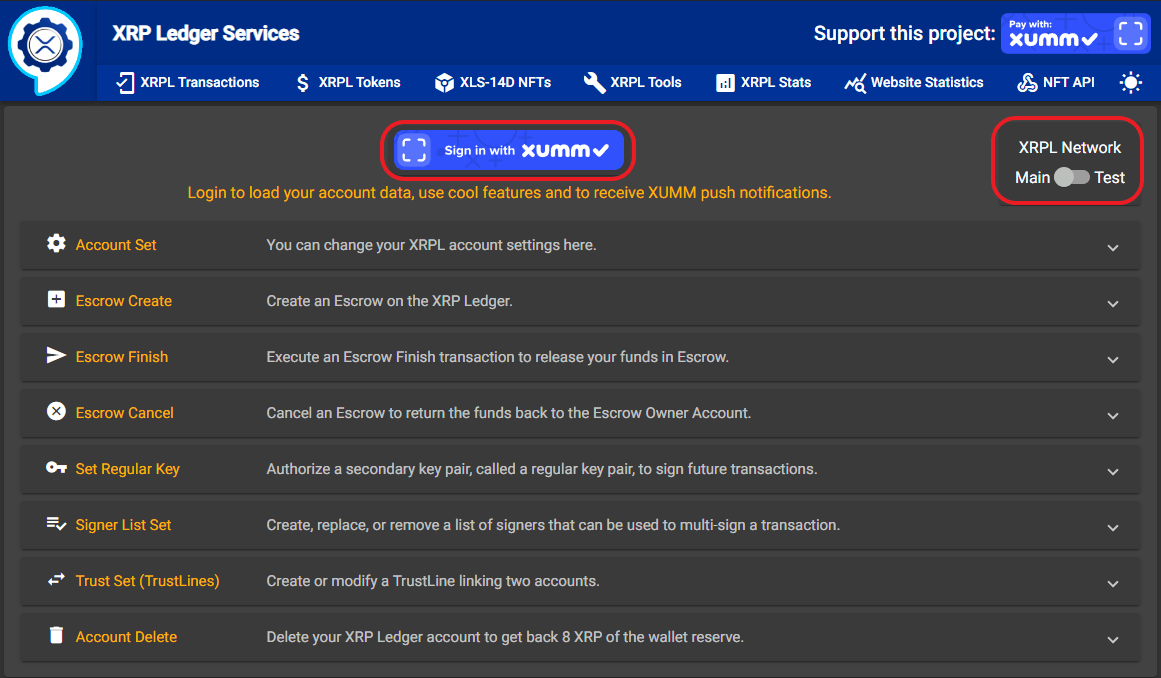Click the Pay with XUMM button
Image resolution: width=1161 pixels, height=678 pixels.
point(1076,33)
